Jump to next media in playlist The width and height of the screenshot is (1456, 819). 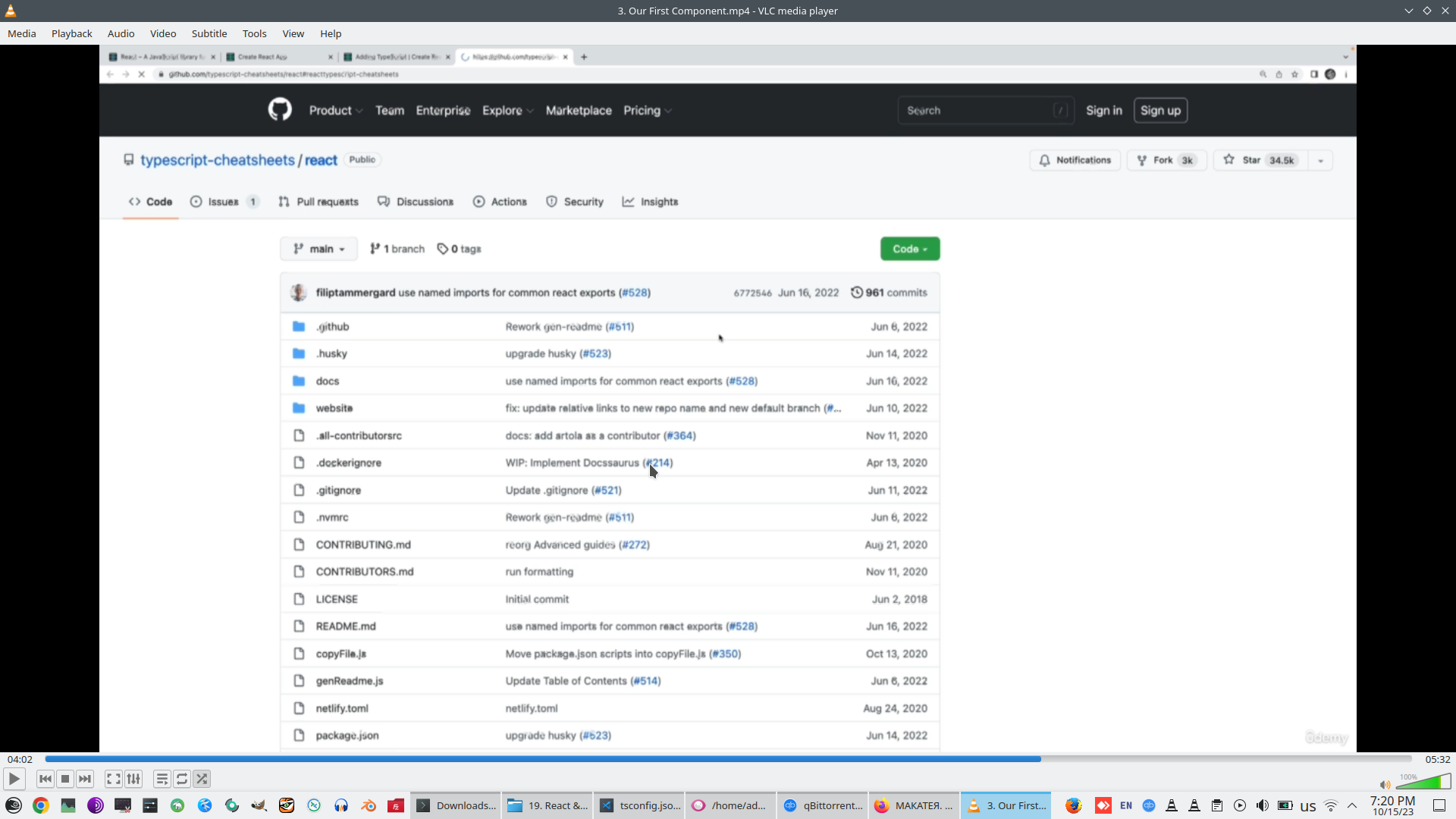[x=85, y=779]
